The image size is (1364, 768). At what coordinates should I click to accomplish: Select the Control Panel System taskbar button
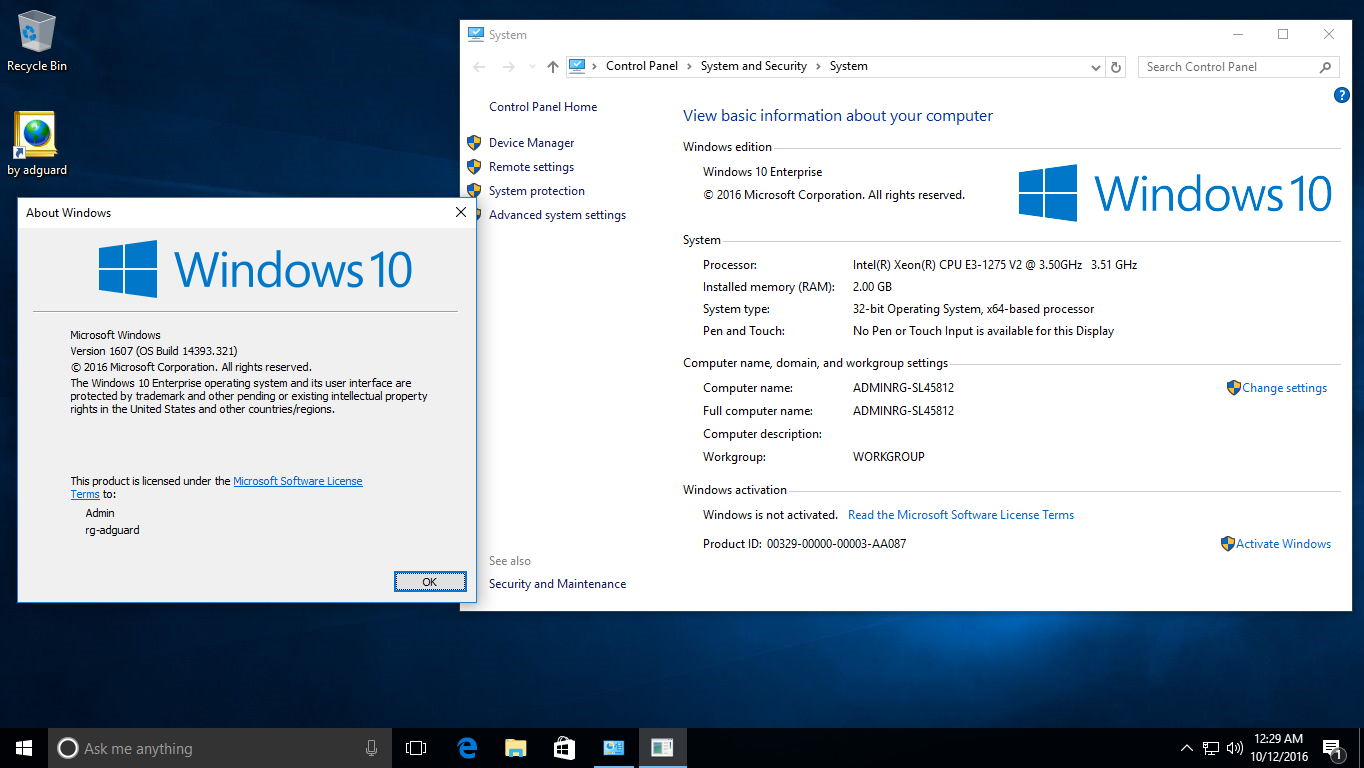click(613, 748)
